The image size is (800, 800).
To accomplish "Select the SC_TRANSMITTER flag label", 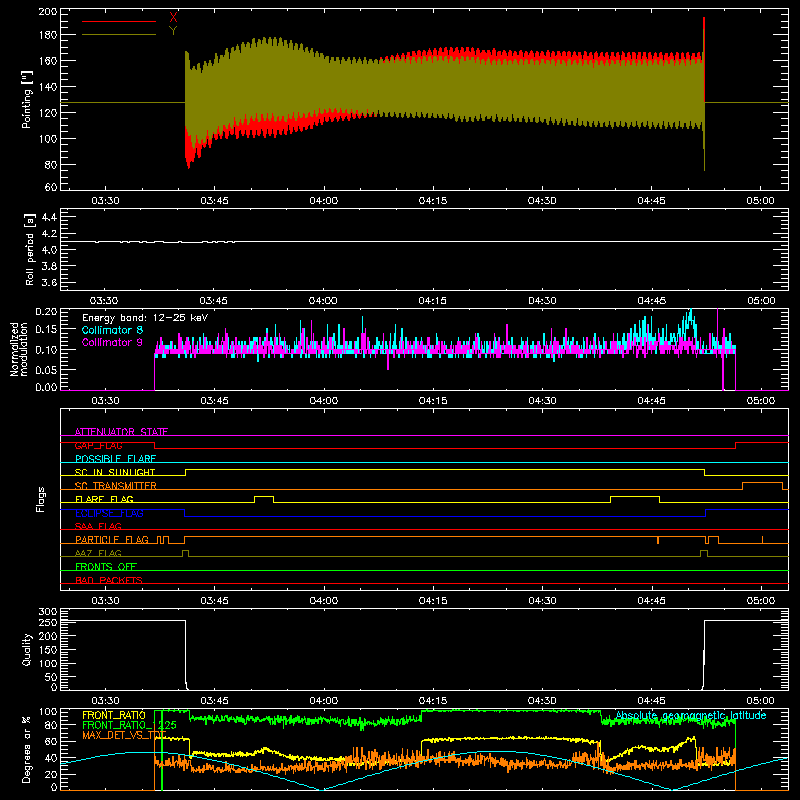I will coord(116,486).
